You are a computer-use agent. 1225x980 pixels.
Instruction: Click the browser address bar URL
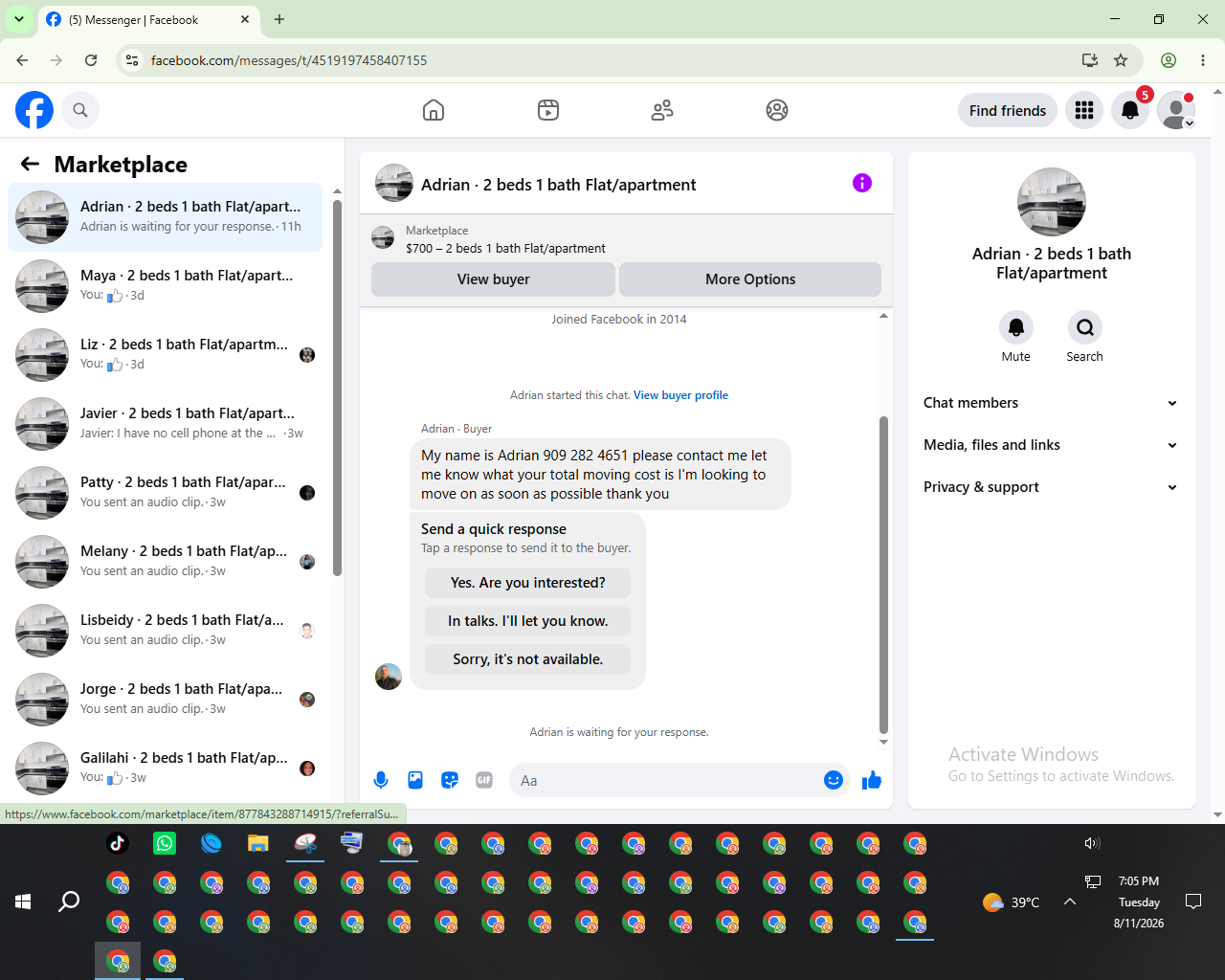tap(289, 60)
